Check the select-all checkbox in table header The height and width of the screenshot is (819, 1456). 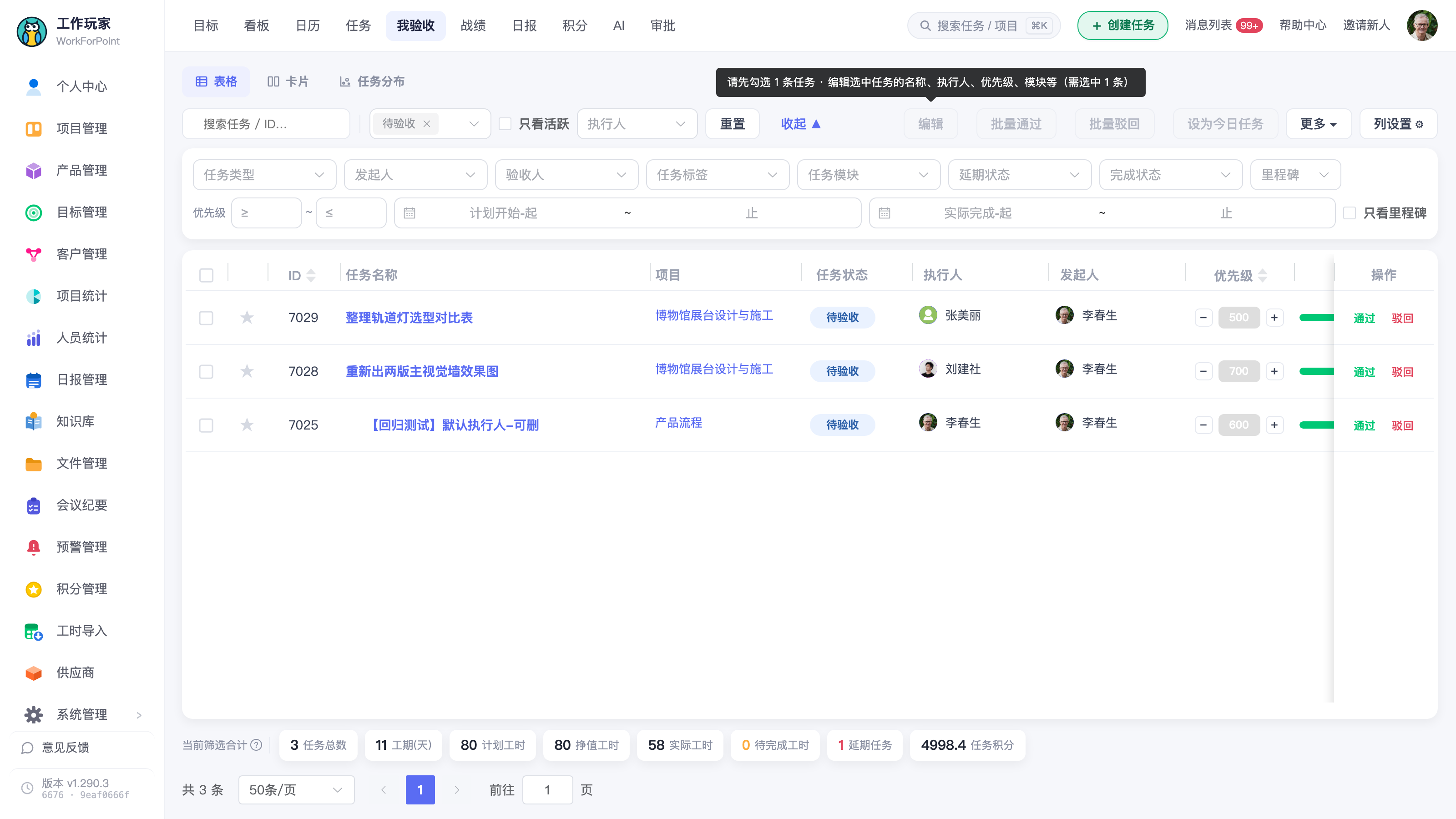206,275
